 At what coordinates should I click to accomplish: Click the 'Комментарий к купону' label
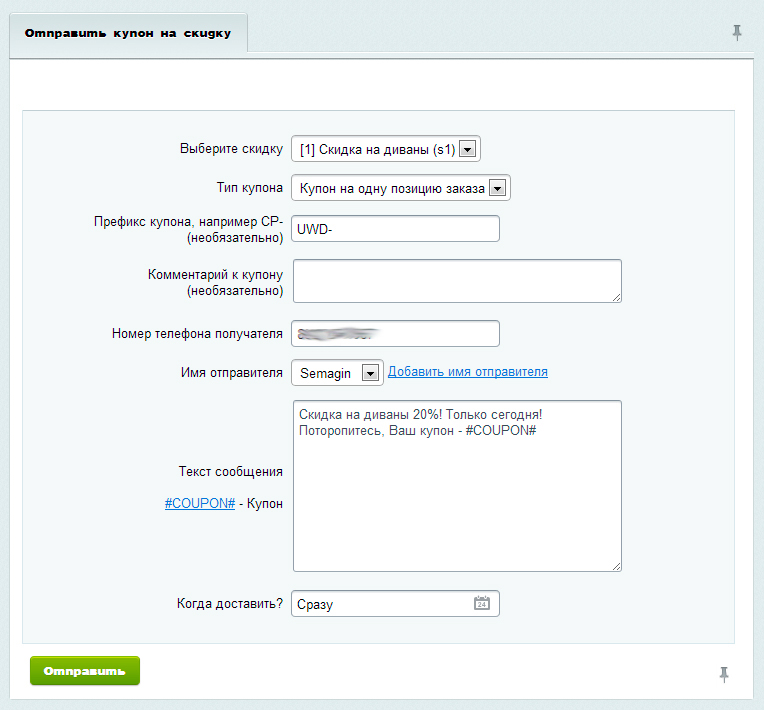coord(215,274)
